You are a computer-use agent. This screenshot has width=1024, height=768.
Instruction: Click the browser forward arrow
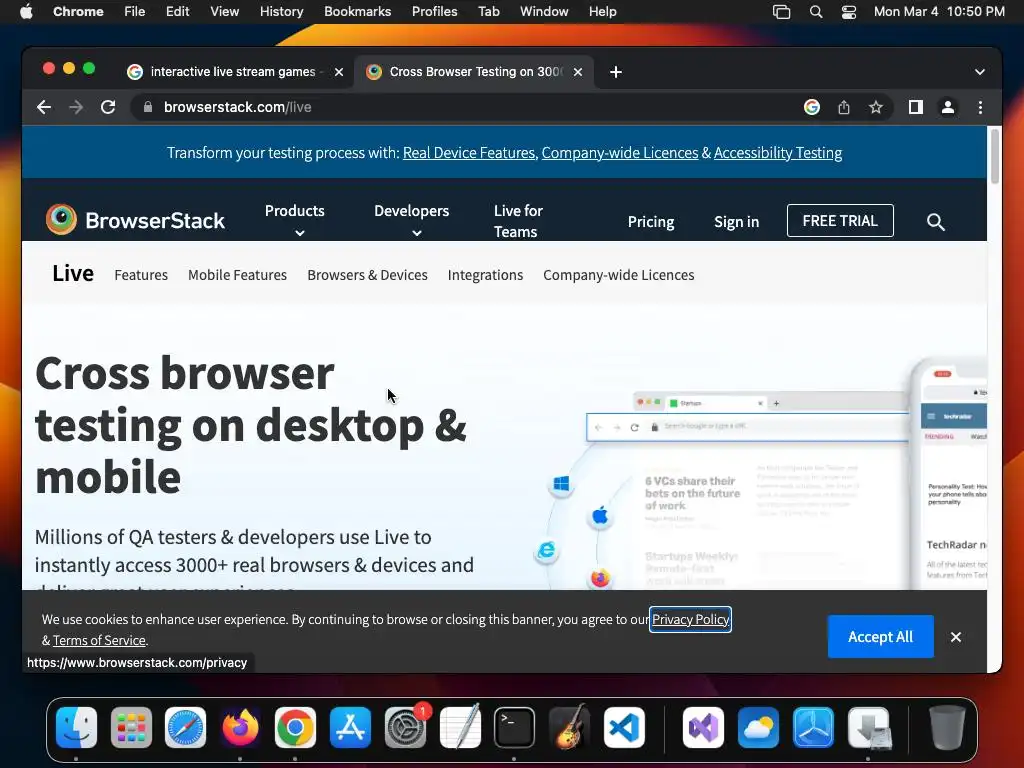pyautogui.click(x=76, y=107)
